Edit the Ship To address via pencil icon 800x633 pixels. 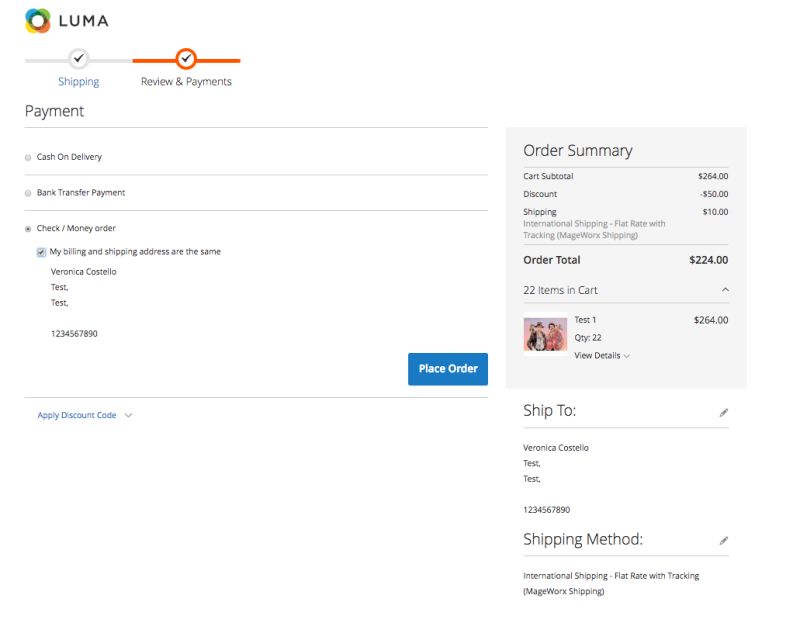click(723, 412)
